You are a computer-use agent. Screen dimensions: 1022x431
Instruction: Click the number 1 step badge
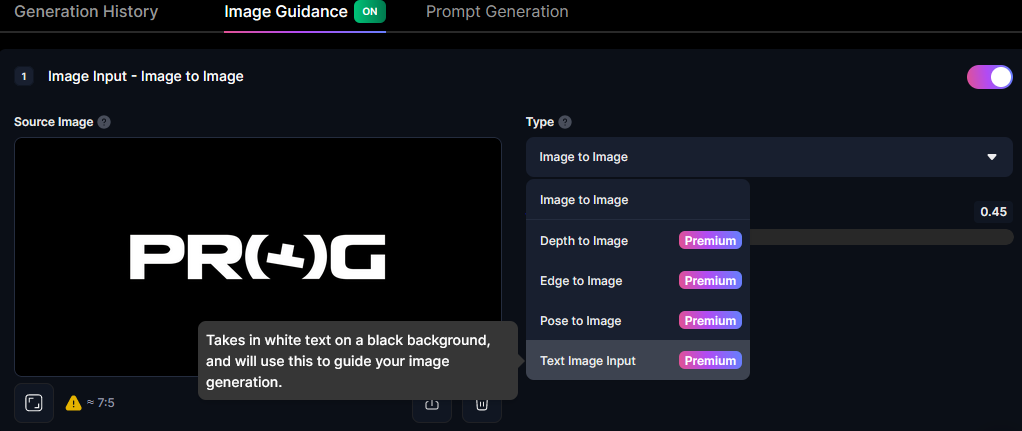24,77
